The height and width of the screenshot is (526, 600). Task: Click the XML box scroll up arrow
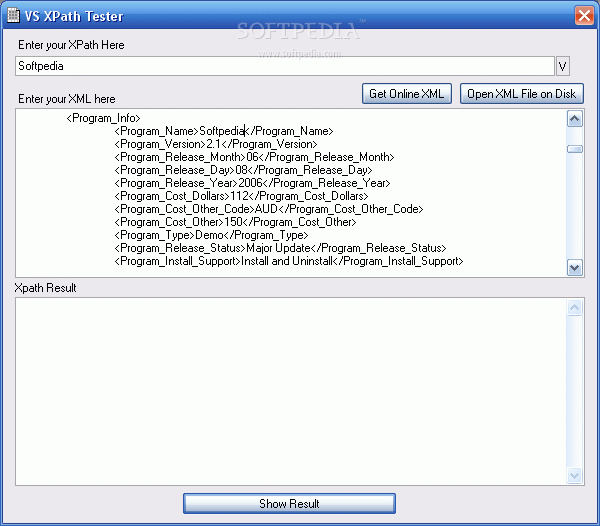574,119
